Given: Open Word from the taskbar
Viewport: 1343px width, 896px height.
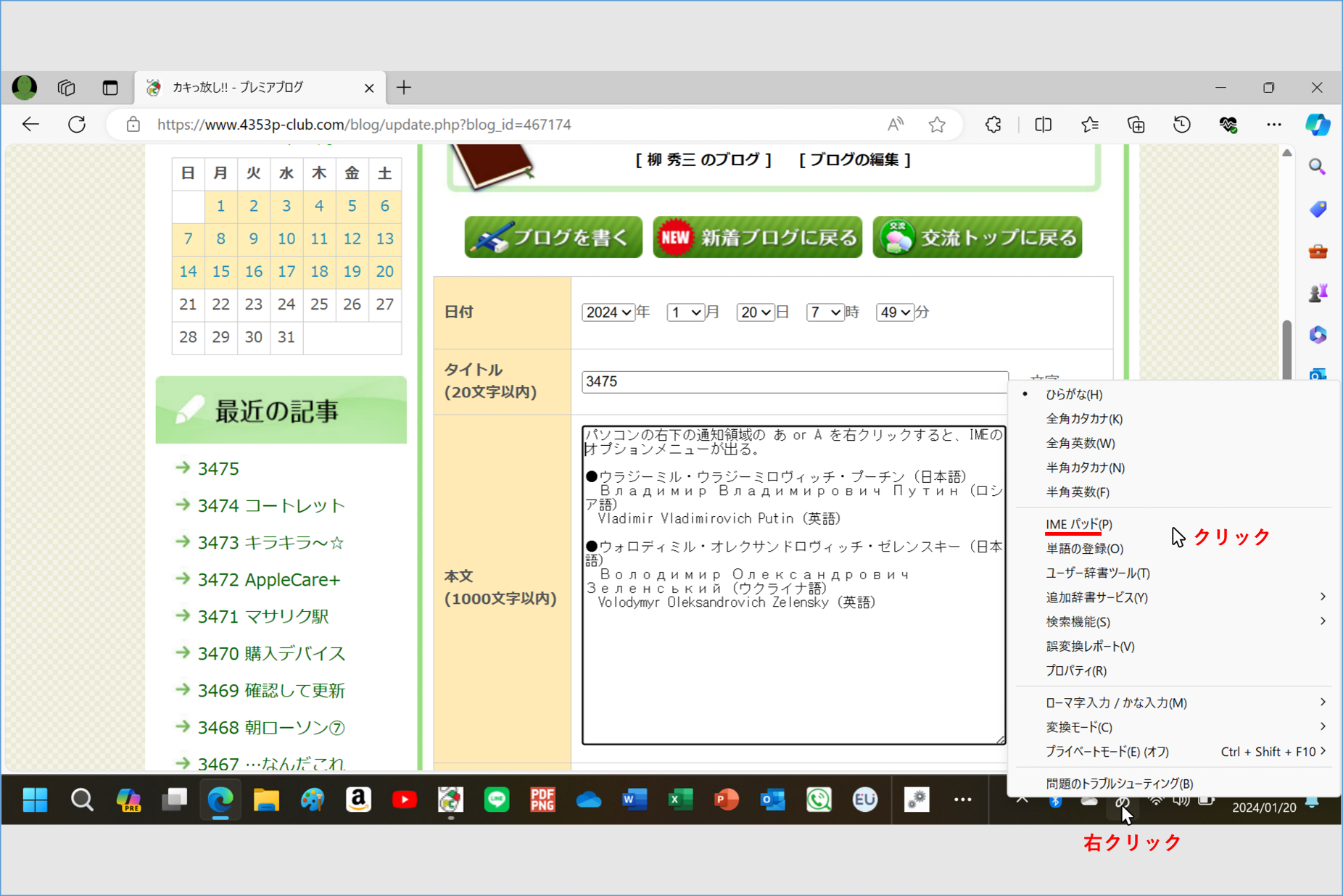Looking at the screenshot, I should click(635, 800).
